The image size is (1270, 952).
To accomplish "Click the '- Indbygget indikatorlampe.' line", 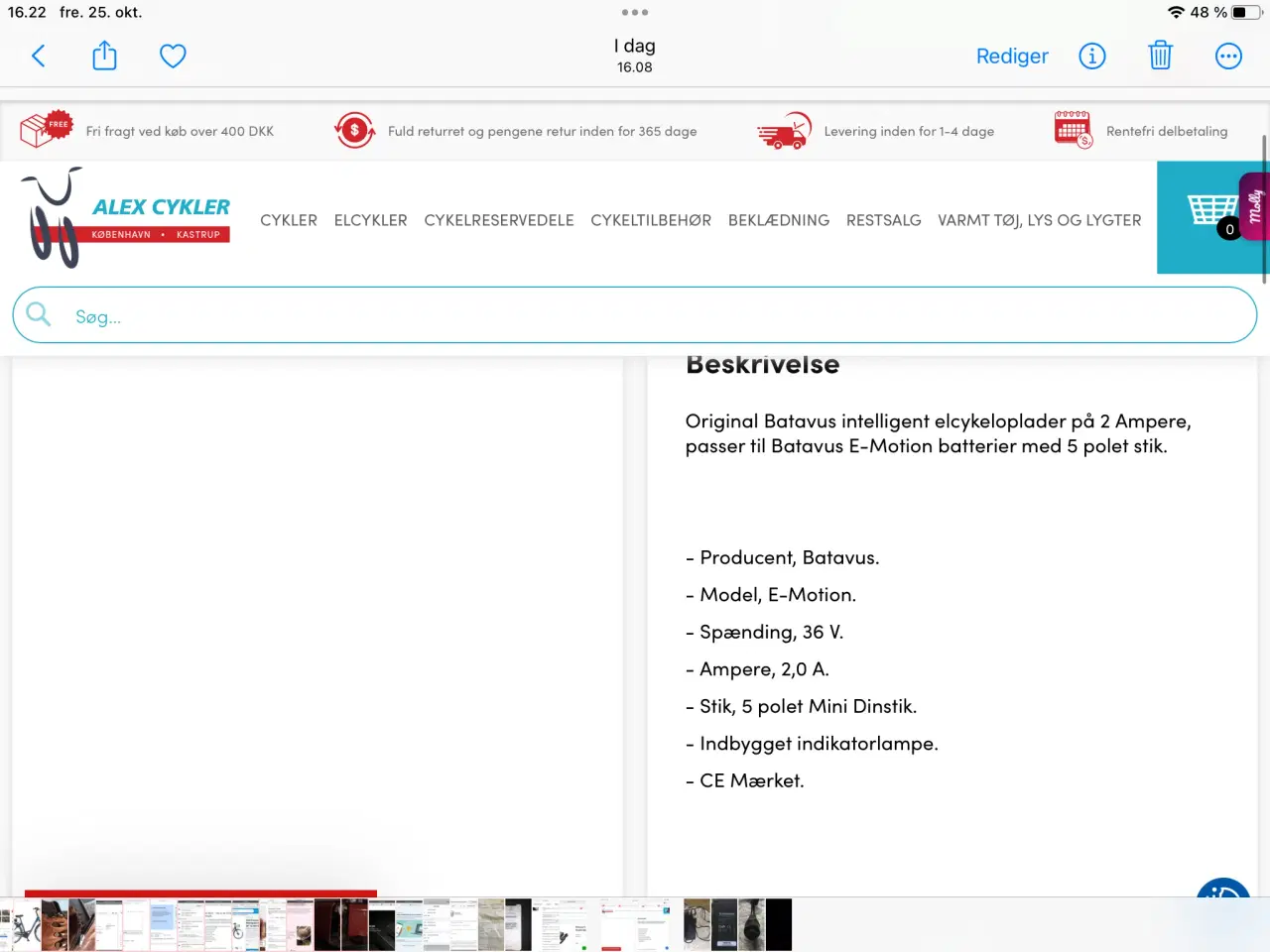I will (x=812, y=744).
